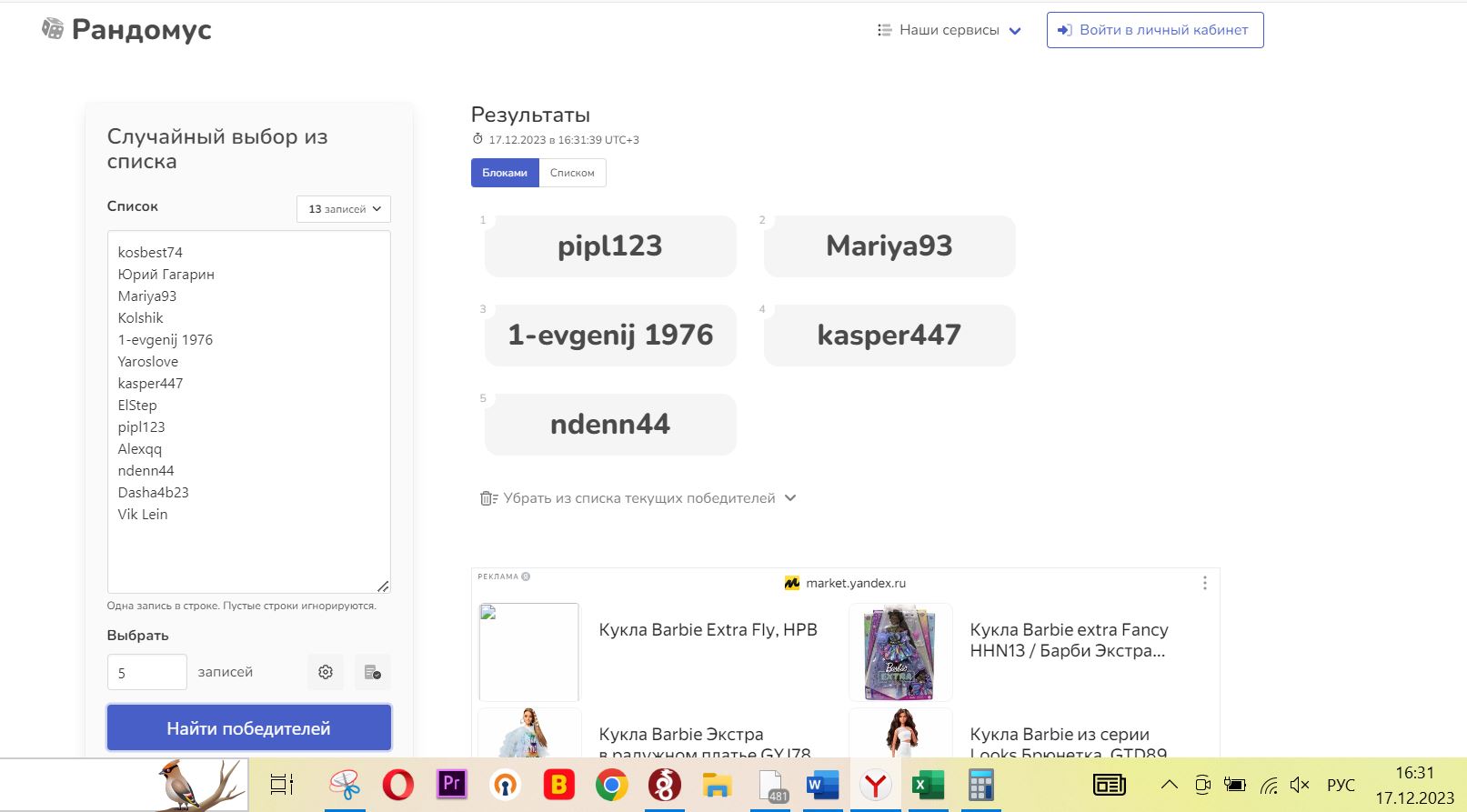
Task: Click Vik Lein in the participants list
Action: tap(143, 515)
